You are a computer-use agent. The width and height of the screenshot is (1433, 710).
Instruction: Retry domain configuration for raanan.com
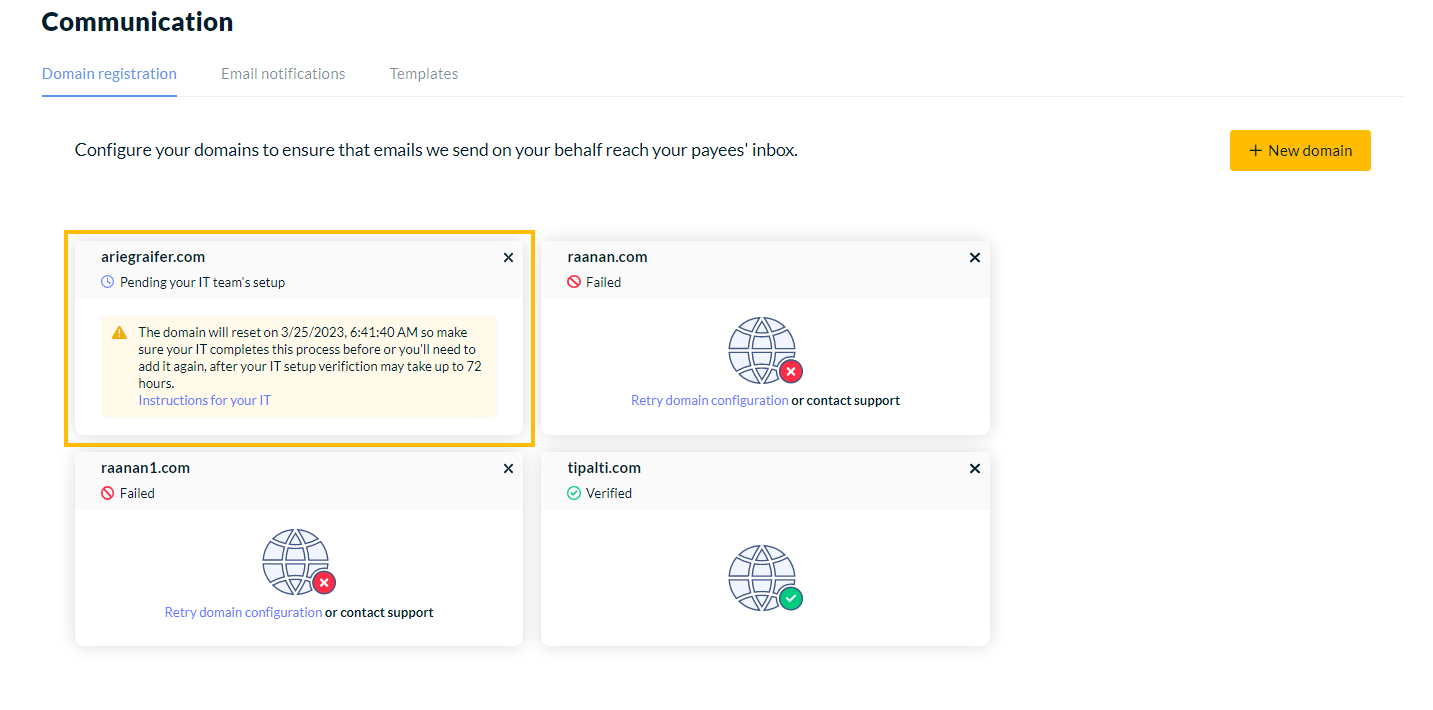click(709, 401)
